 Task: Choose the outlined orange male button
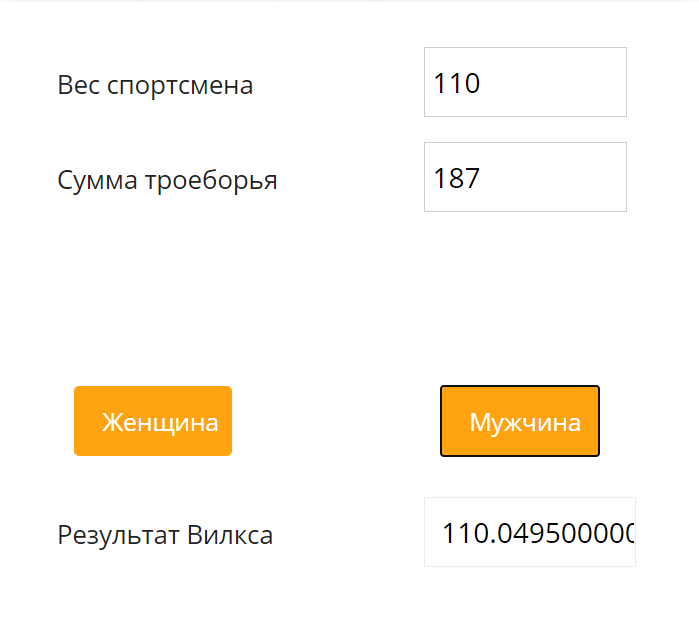(x=520, y=422)
